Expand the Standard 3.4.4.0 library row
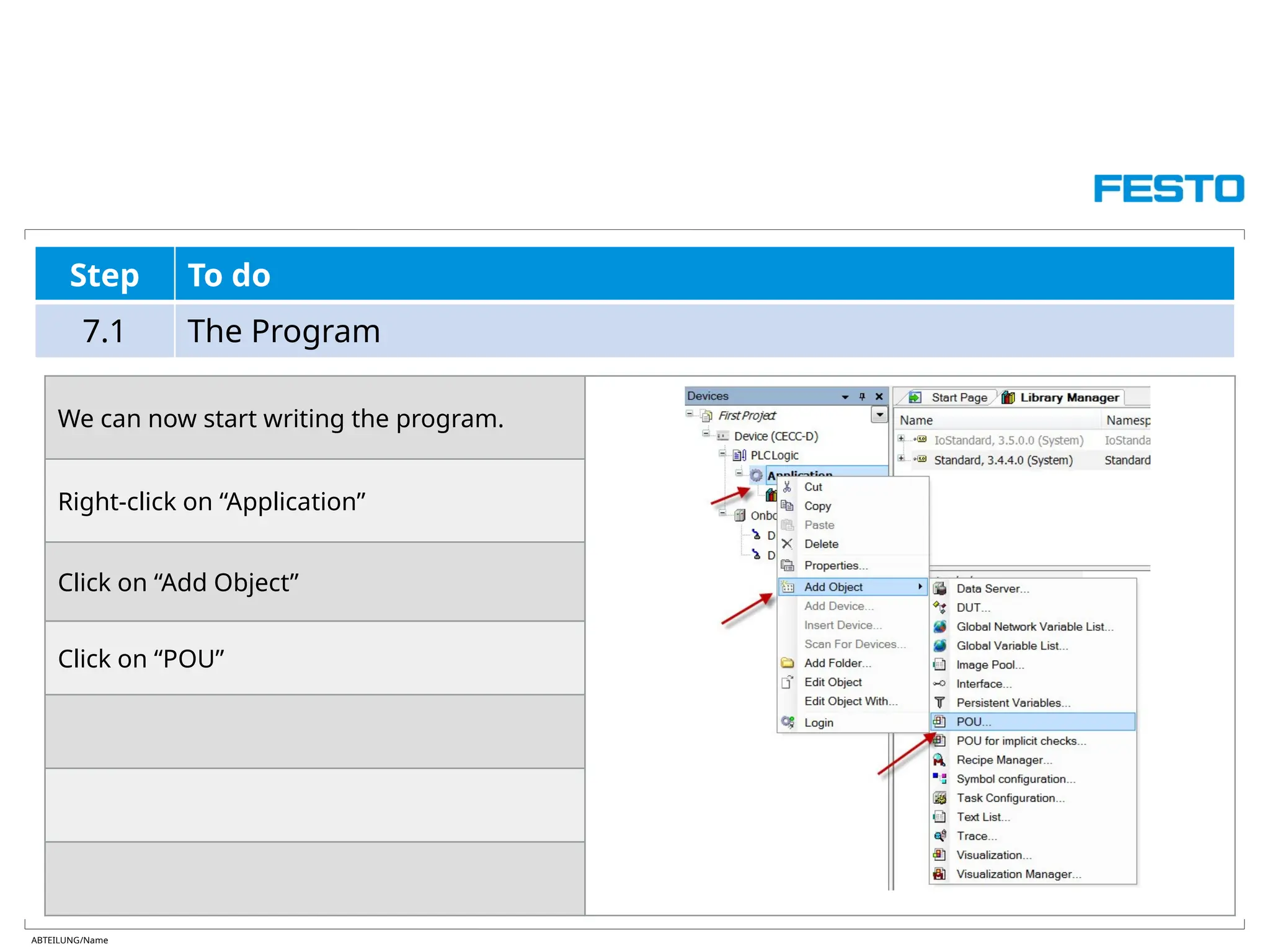Screen dimensions: 1270x952 tap(902, 459)
